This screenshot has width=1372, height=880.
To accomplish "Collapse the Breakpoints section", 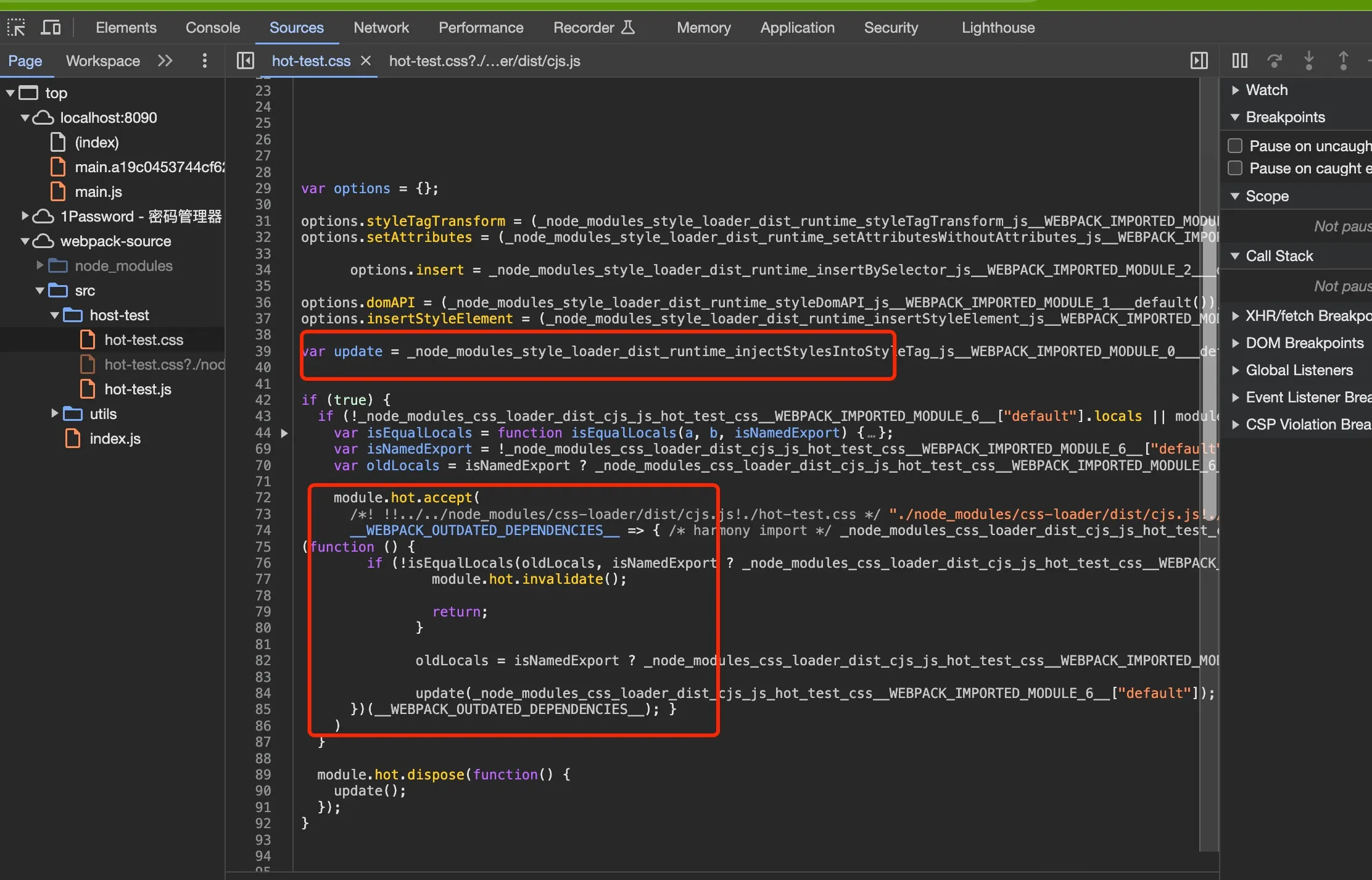I will tap(1236, 117).
